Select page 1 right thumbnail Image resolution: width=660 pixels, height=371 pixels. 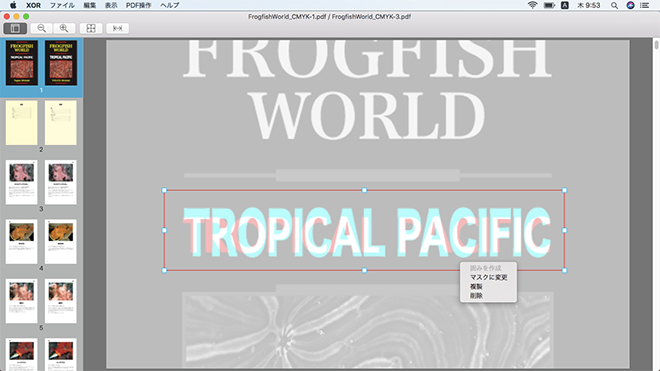coord(61,63)
